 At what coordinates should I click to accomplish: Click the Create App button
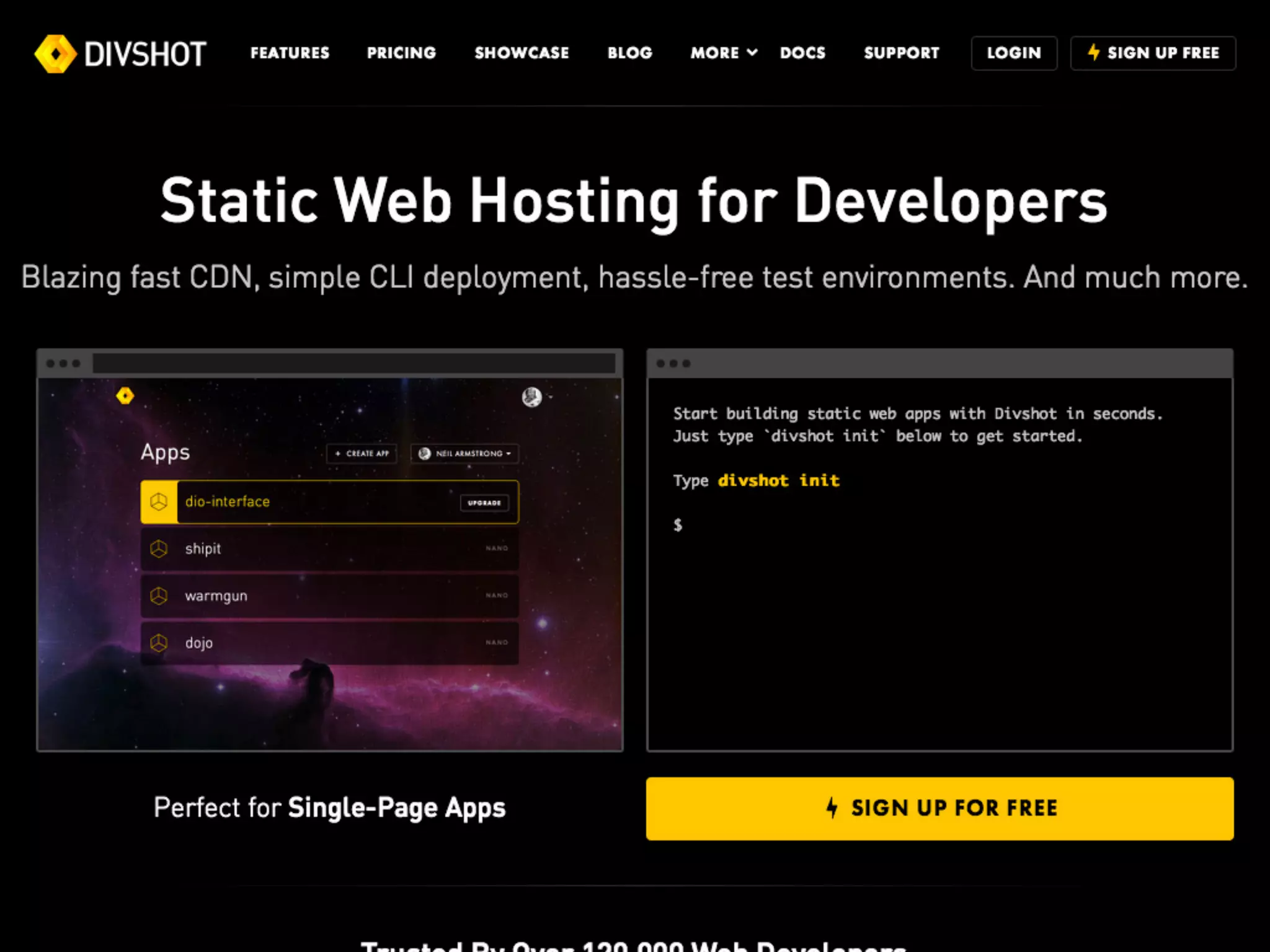[x=362, y=454]
